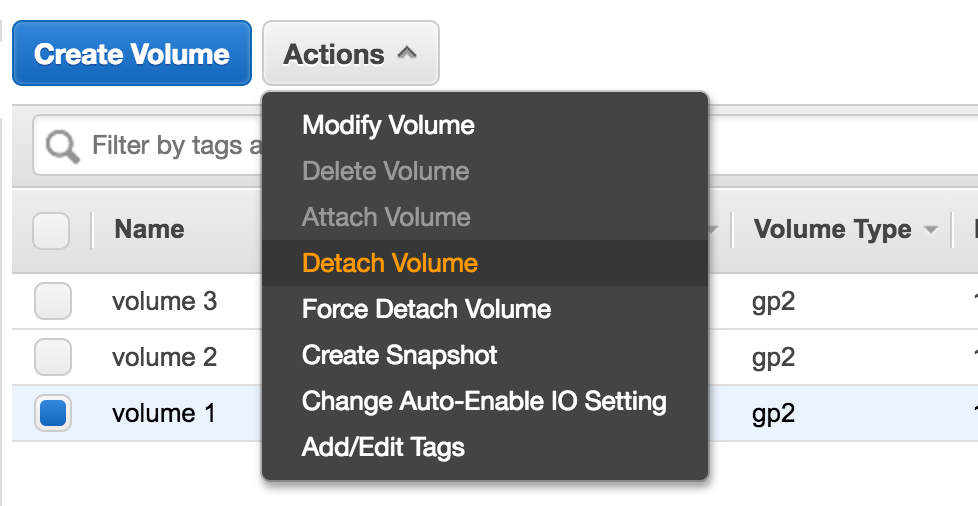Image resolution: width=978 pixels, height=506 pixels.
Task: Open the Actions dropdown button
Action: (x=351, y=54)
